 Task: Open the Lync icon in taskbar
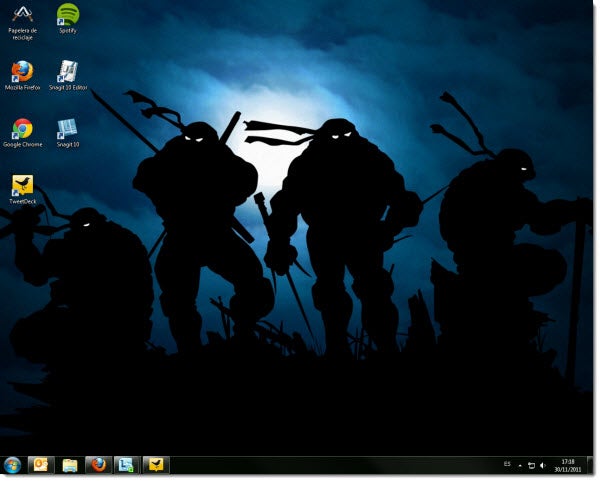127,465
